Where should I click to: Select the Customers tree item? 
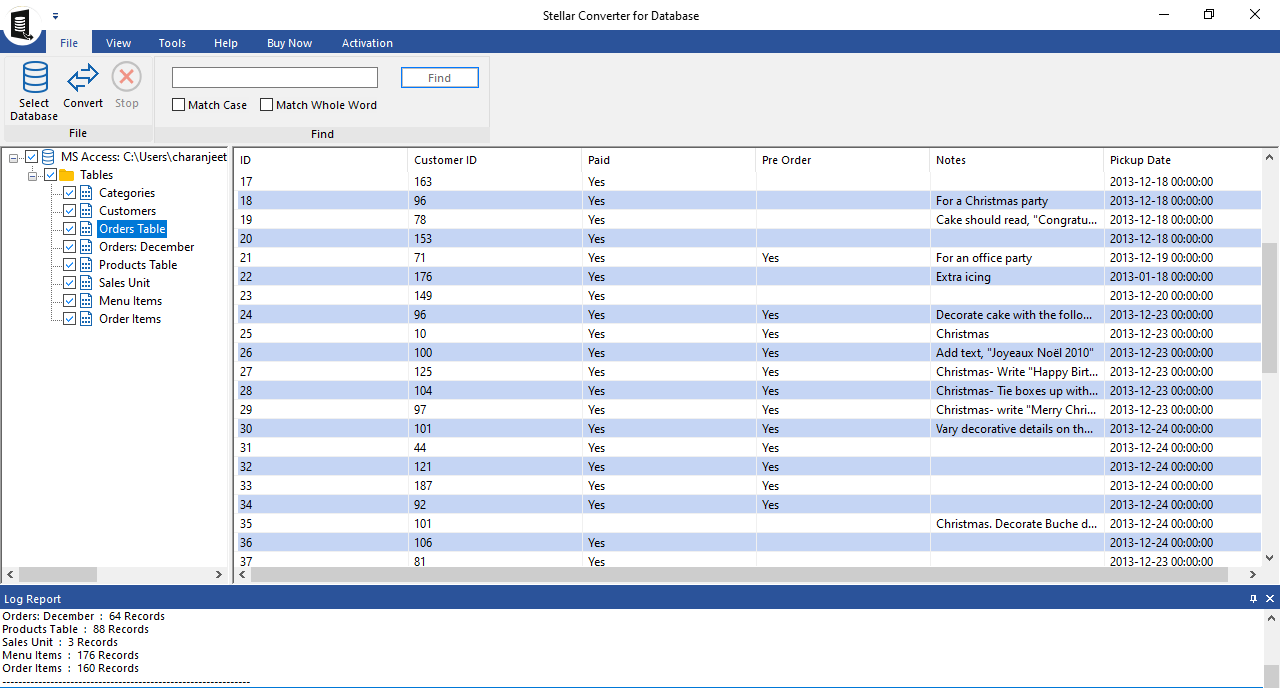pyautogui.click(x=127, y=211)
